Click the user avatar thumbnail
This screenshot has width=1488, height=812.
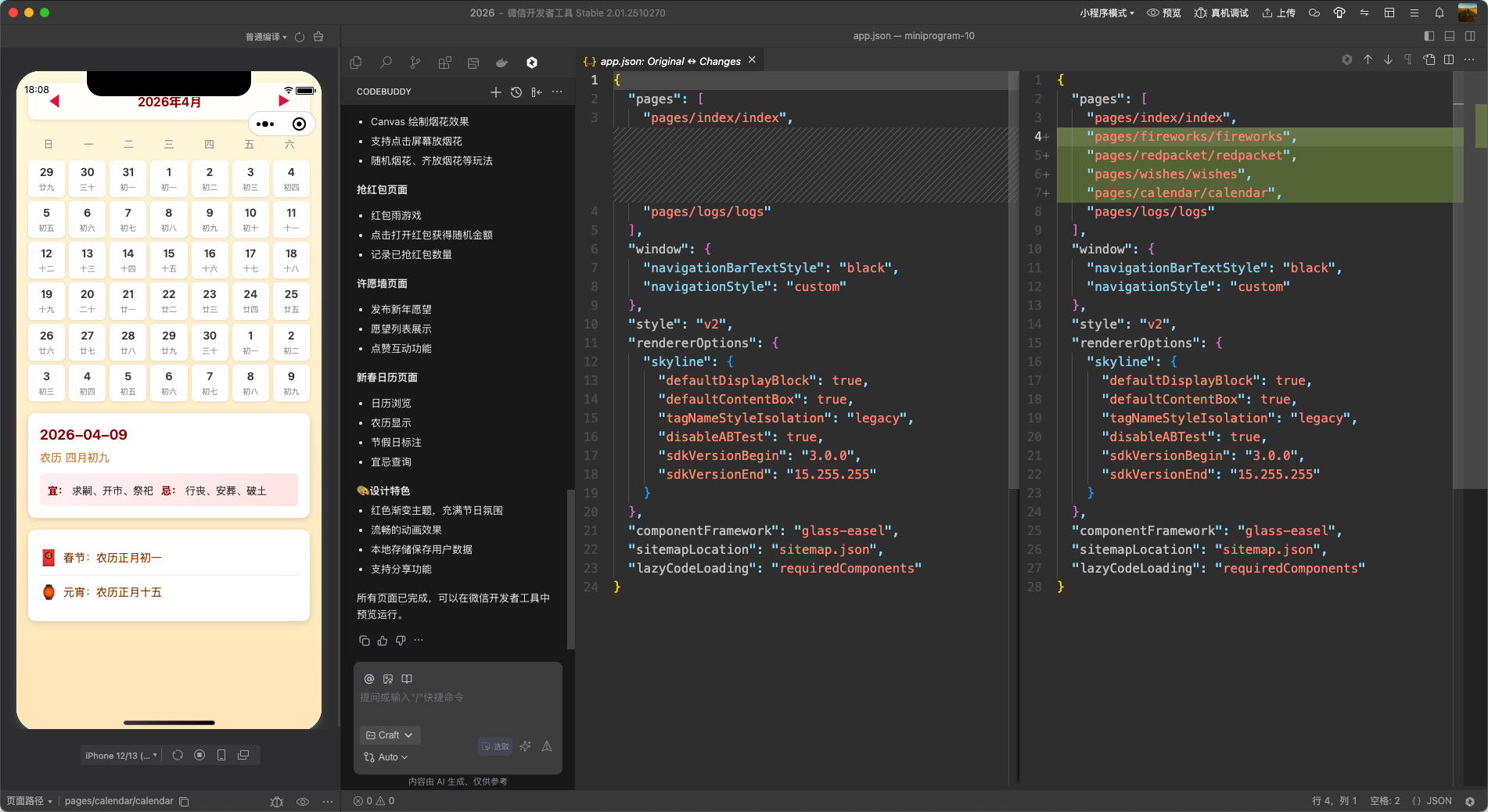(1468, 13)
